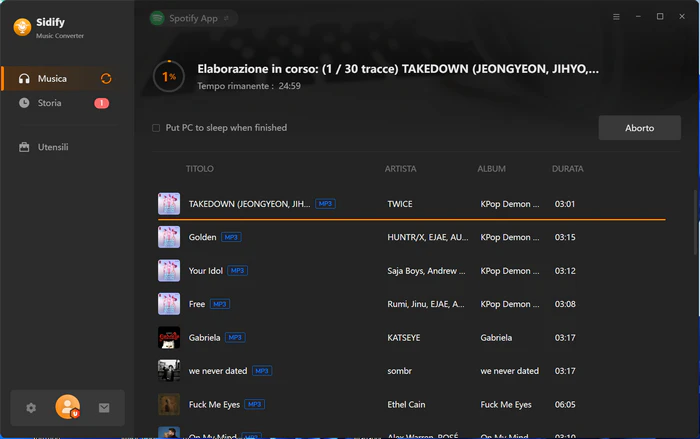
Task: Enable Put PC to sleep when finished
Action: coord(156,128)
